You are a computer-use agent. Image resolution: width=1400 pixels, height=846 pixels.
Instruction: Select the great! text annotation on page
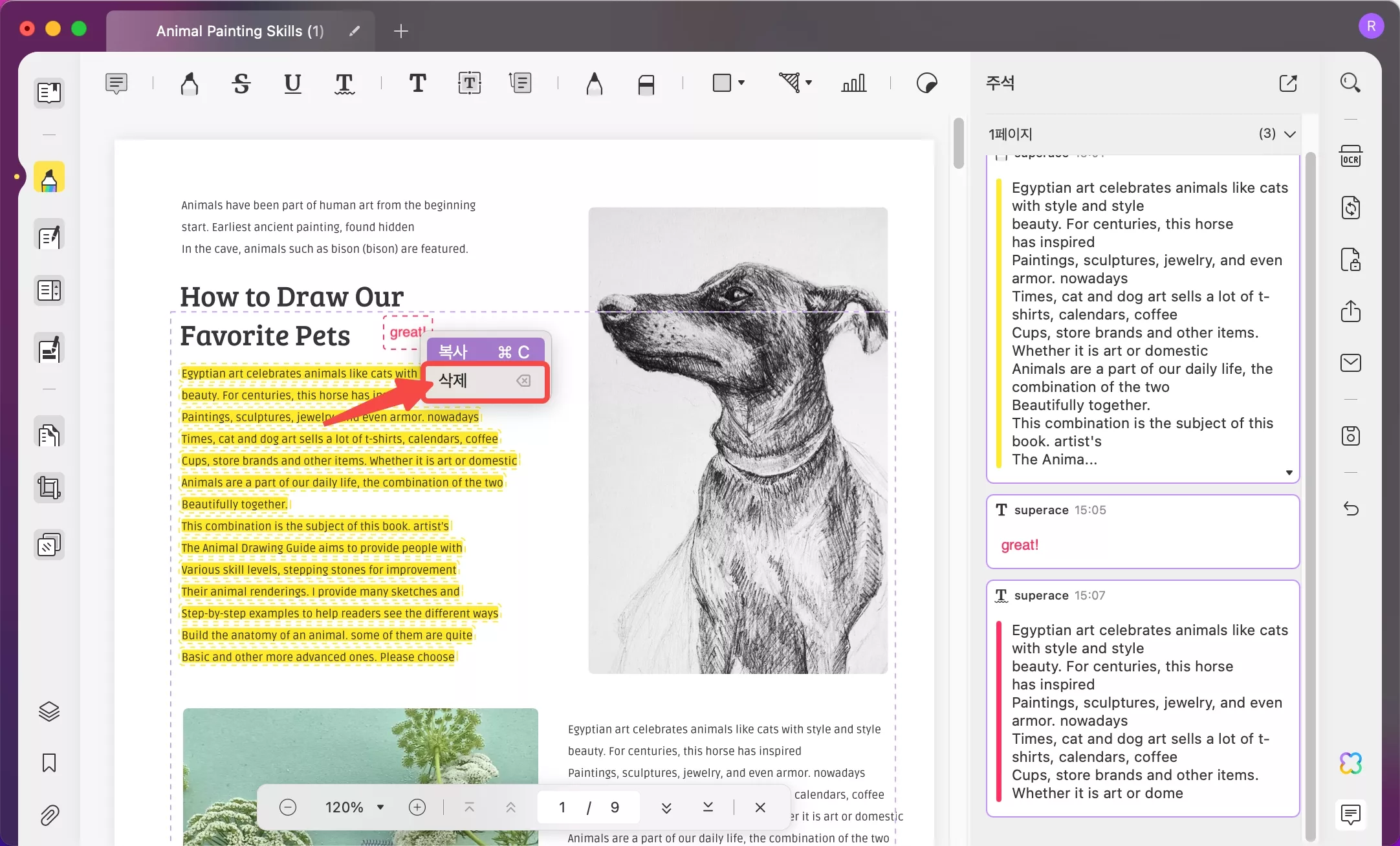click(x=407, y=332)
